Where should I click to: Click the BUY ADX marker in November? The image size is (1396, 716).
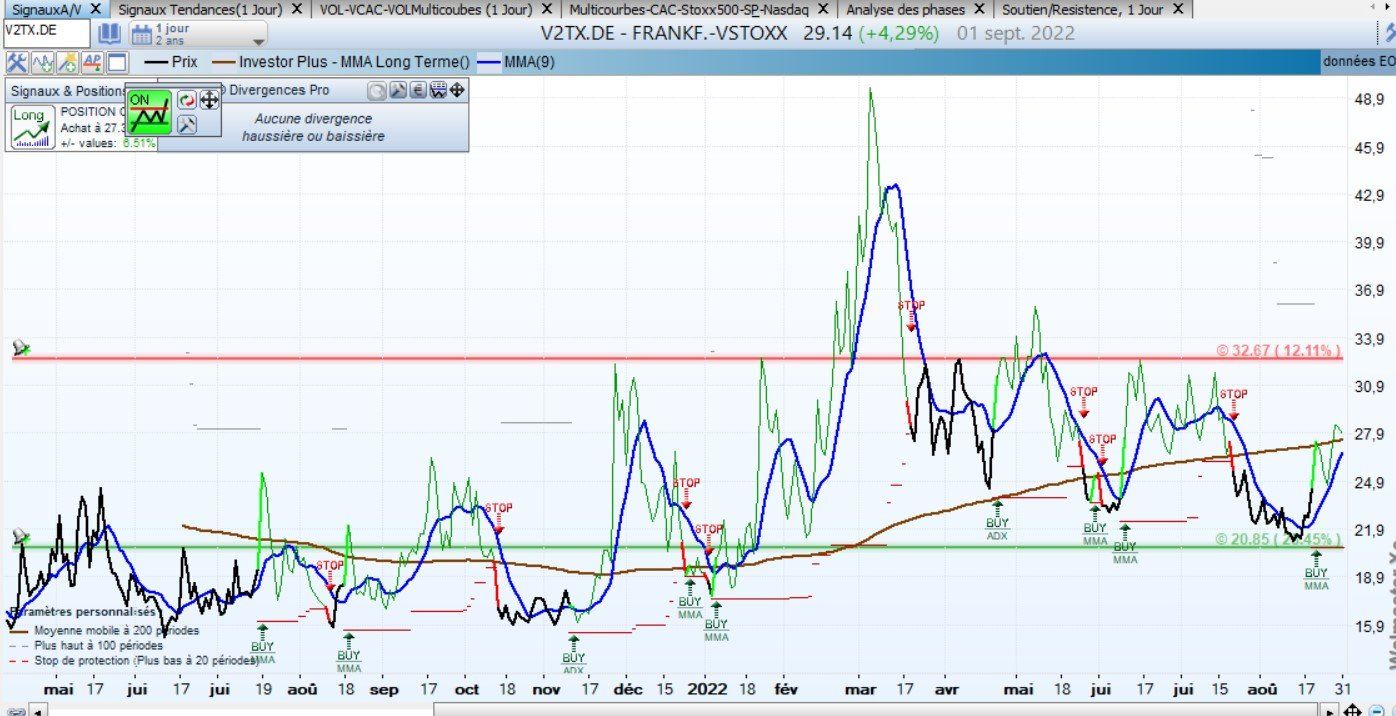click(x=573, y=654)
